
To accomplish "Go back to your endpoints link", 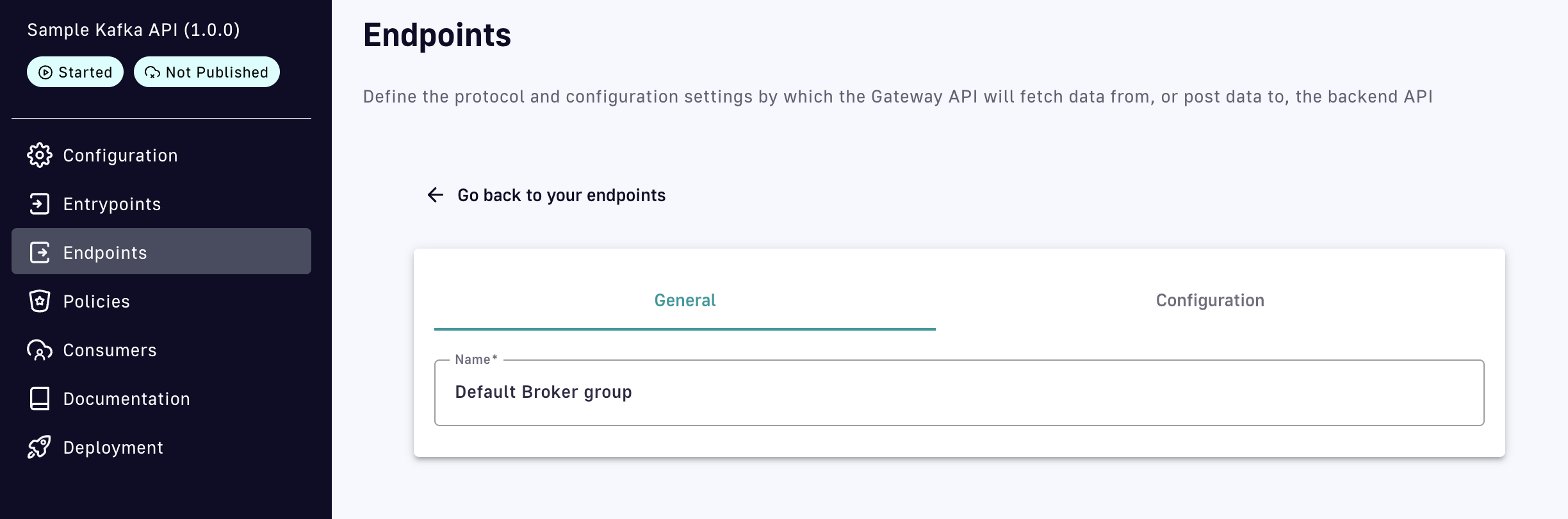I will tap(561, 195).
